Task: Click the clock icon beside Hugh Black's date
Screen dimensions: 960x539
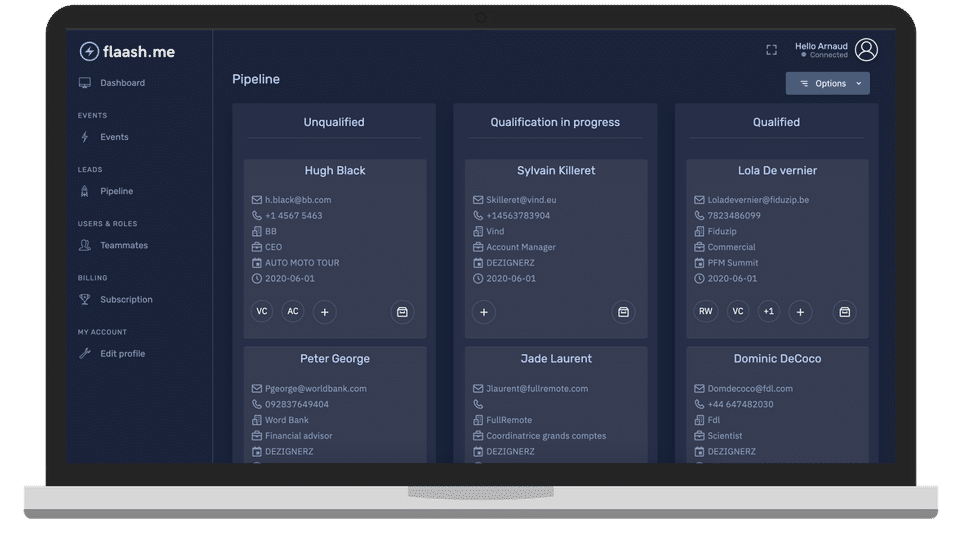Action: (x=257, y=278)
